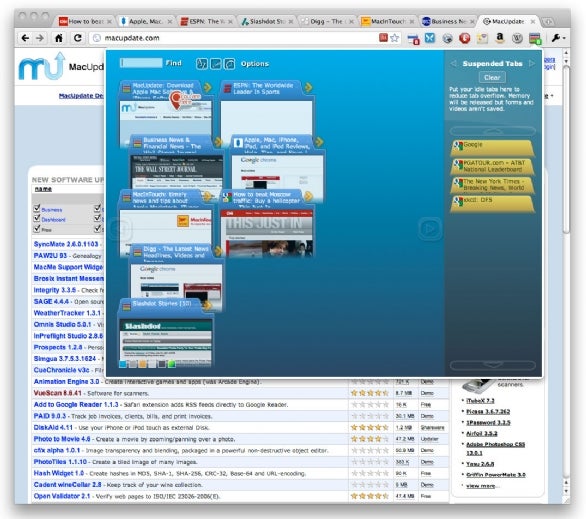Image resolution: width=586 pixels, height=519 pixels.
Task: Open the VueScan 8.6.41 link
Action: pyautogui.click(x=58, y=393)
